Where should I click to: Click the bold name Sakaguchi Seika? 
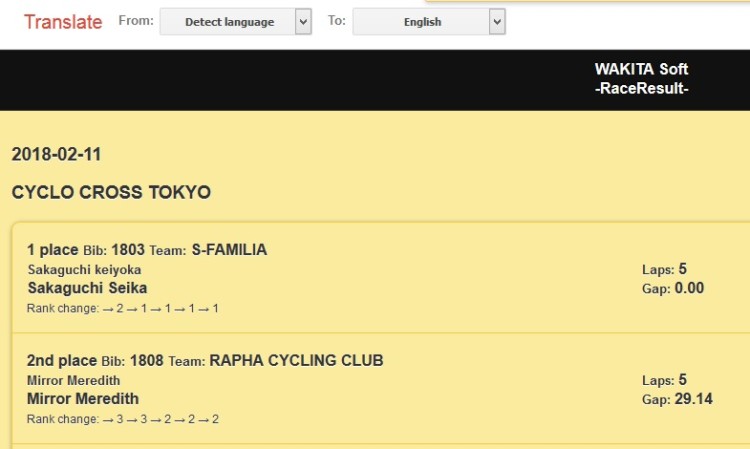point(88,288)
